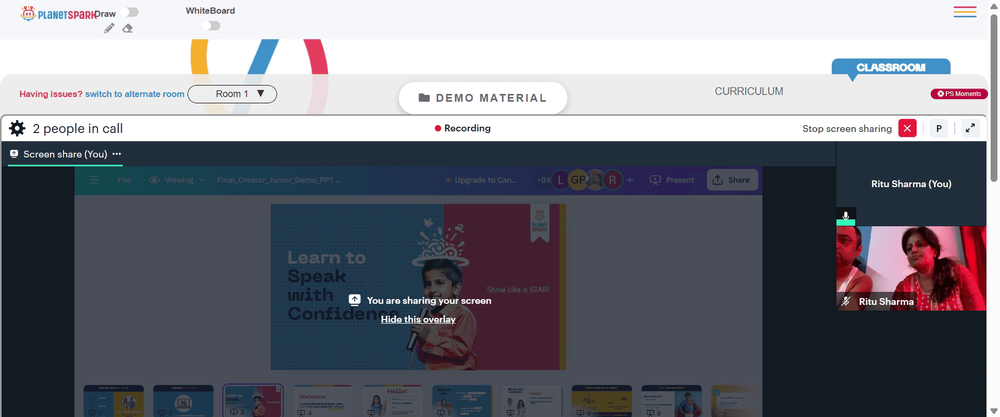
Task: Open the hamburger menu at top right
Action: tap(965, 11)
